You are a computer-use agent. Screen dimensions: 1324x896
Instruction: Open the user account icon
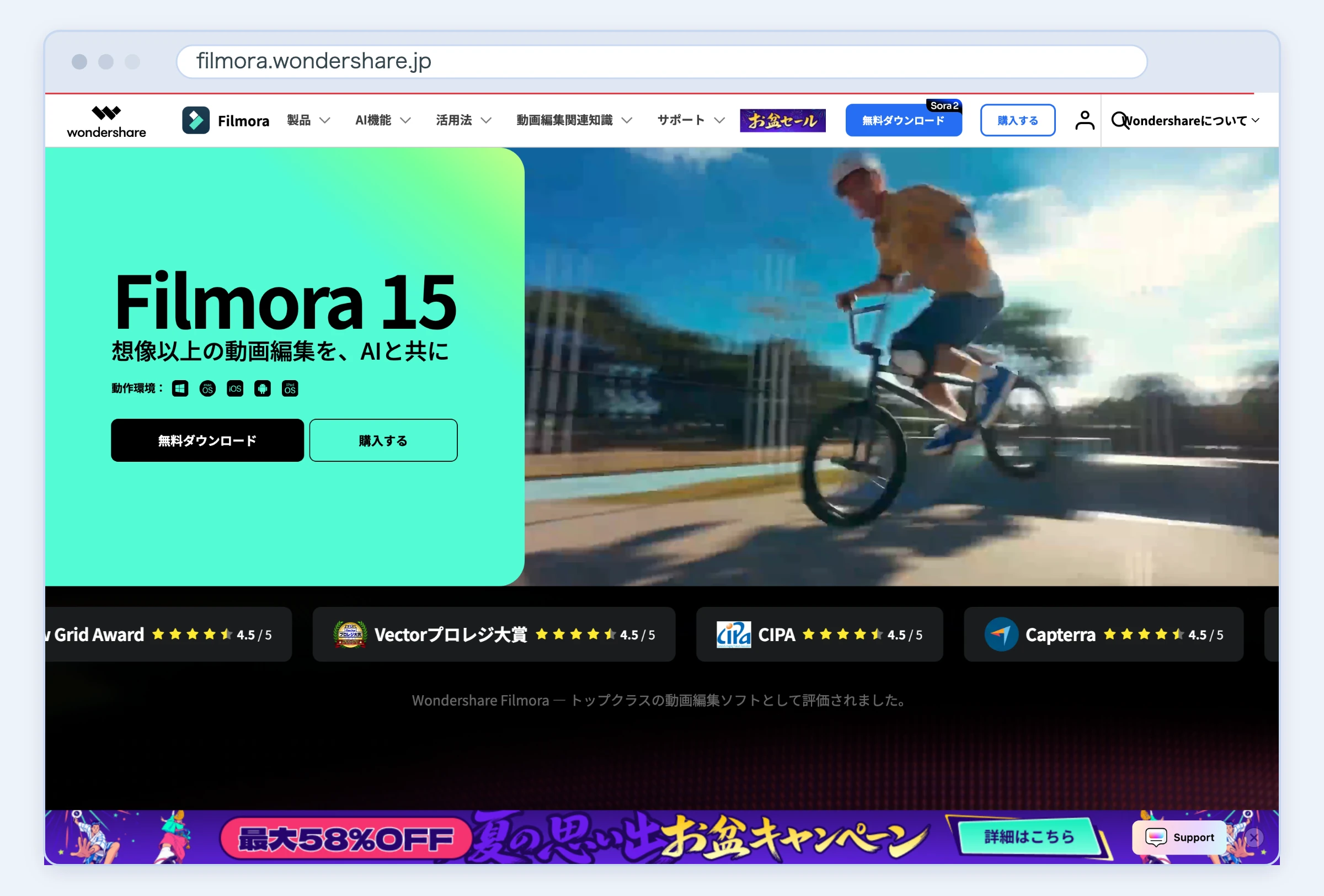click(1084, 120)
